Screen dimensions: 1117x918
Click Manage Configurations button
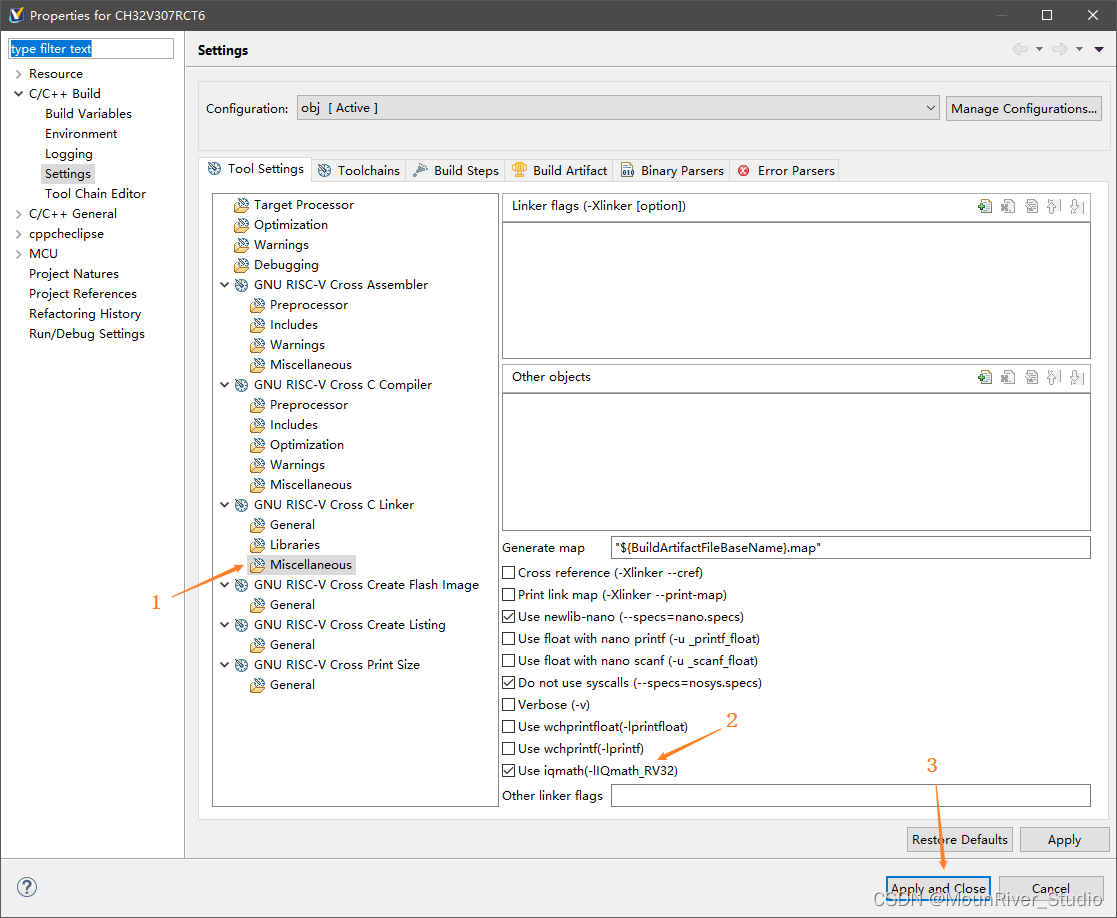[x=1024, y=108]
